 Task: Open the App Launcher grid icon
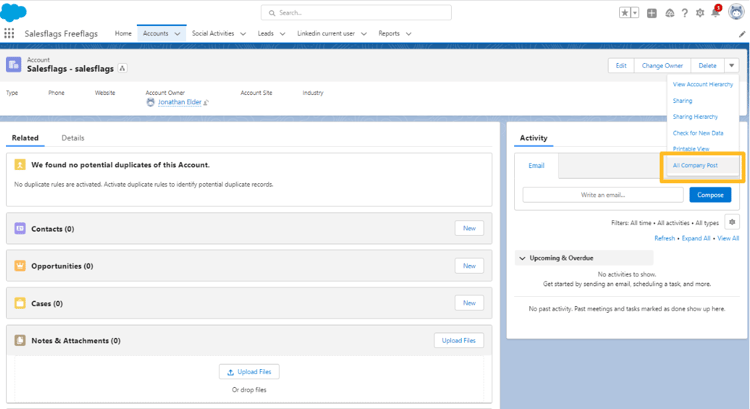[9, 33]
